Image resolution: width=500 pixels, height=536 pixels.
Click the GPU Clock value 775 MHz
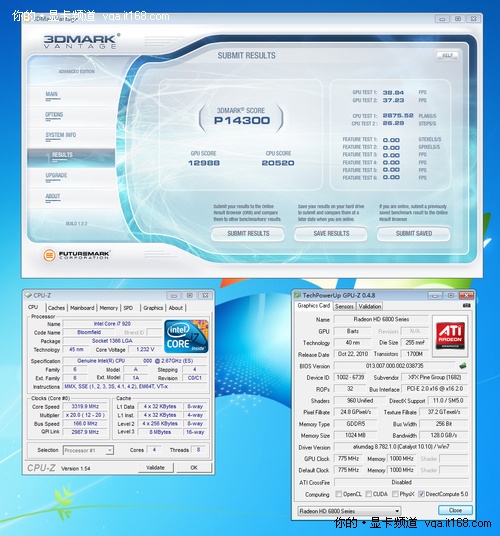(x=349, y=458)
